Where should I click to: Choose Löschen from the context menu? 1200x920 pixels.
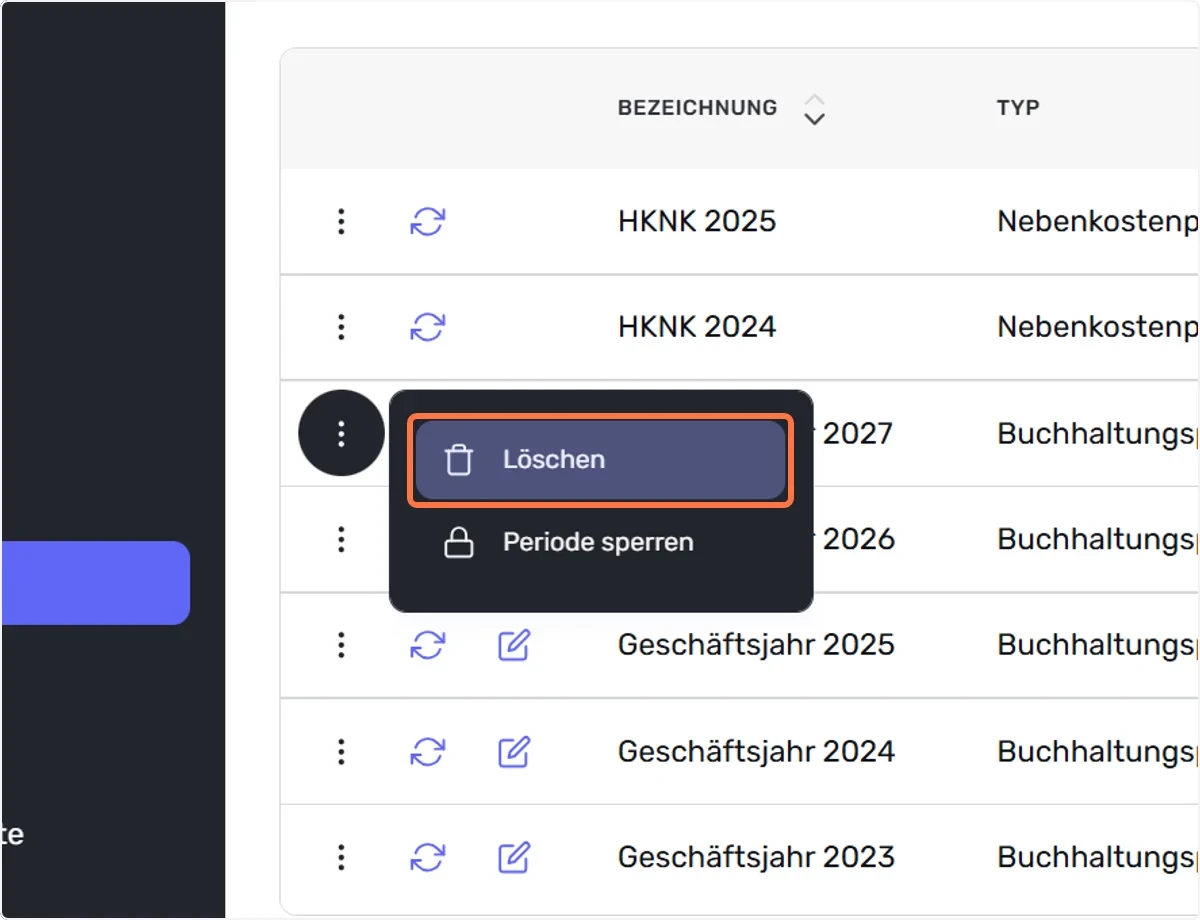click(600, 460)
